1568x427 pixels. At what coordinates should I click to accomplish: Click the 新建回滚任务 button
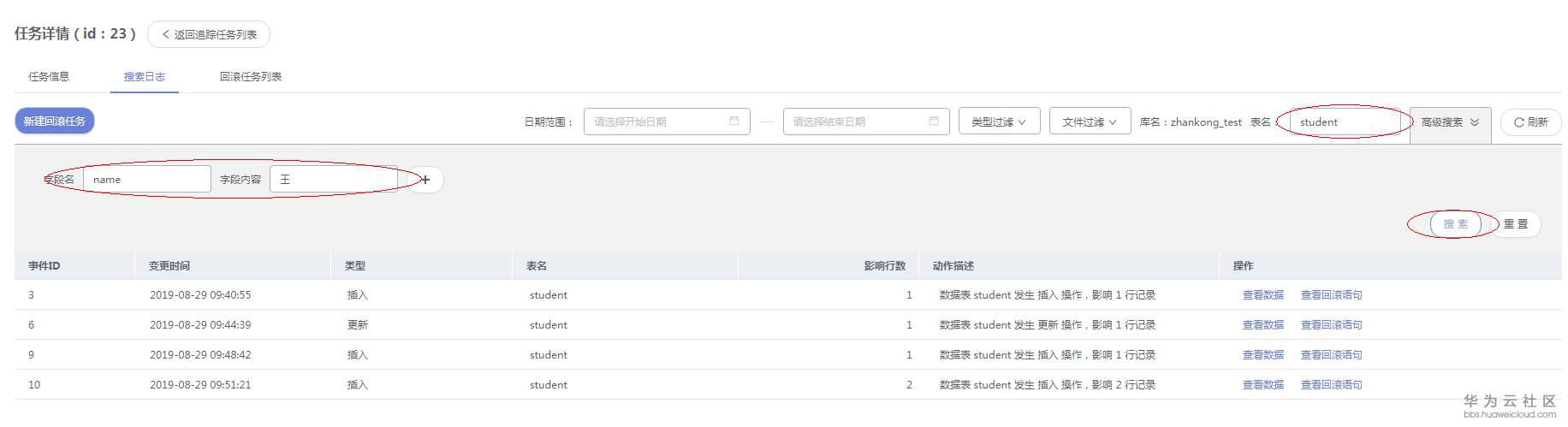(55, 122)
